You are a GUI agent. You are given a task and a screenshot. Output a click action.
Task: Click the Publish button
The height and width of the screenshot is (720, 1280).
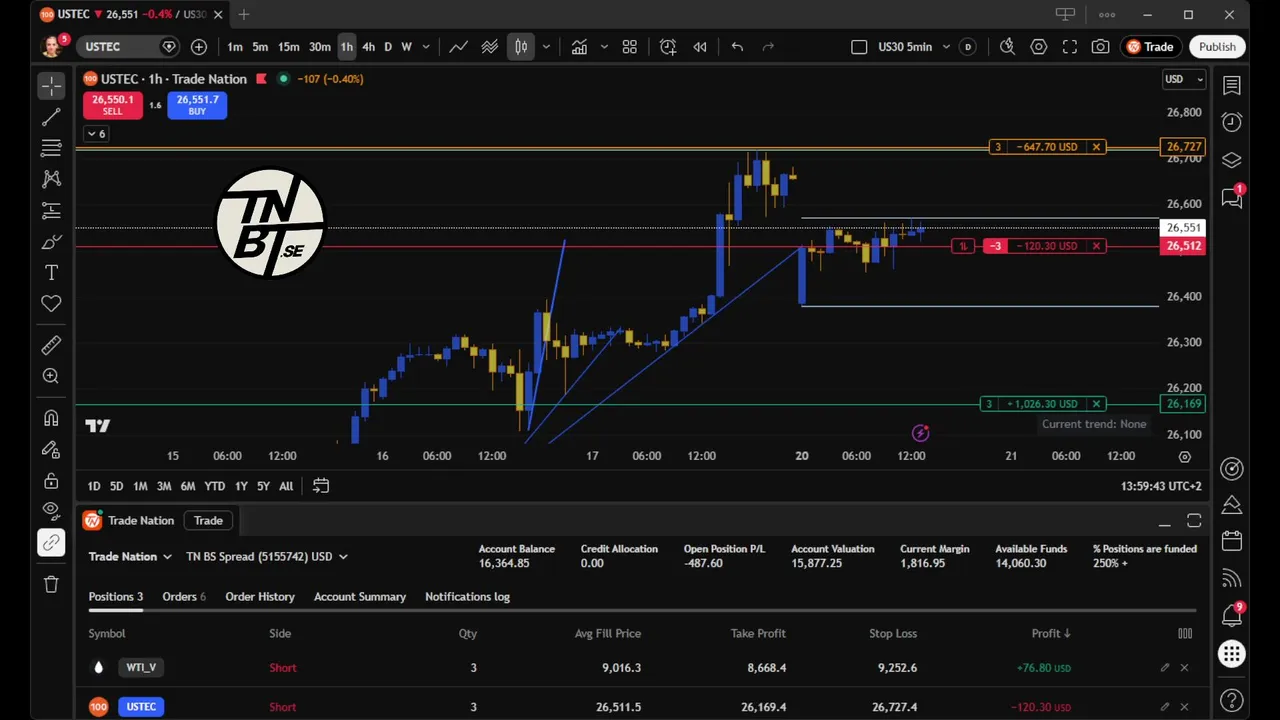coord(1217,47)
